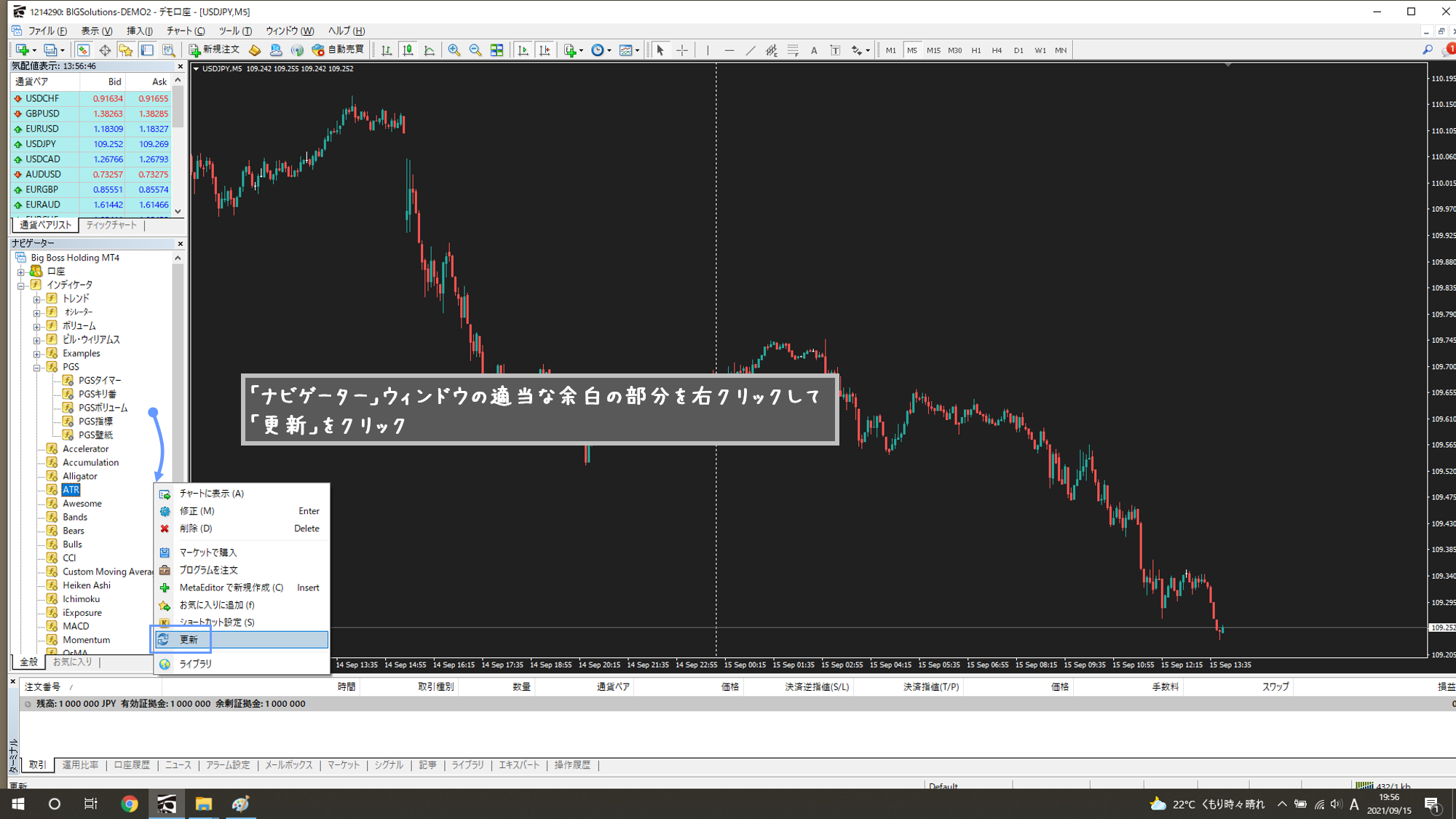Collapse the PGS indicator folder
Screen dimensions: 1456x819
point(36,367)
